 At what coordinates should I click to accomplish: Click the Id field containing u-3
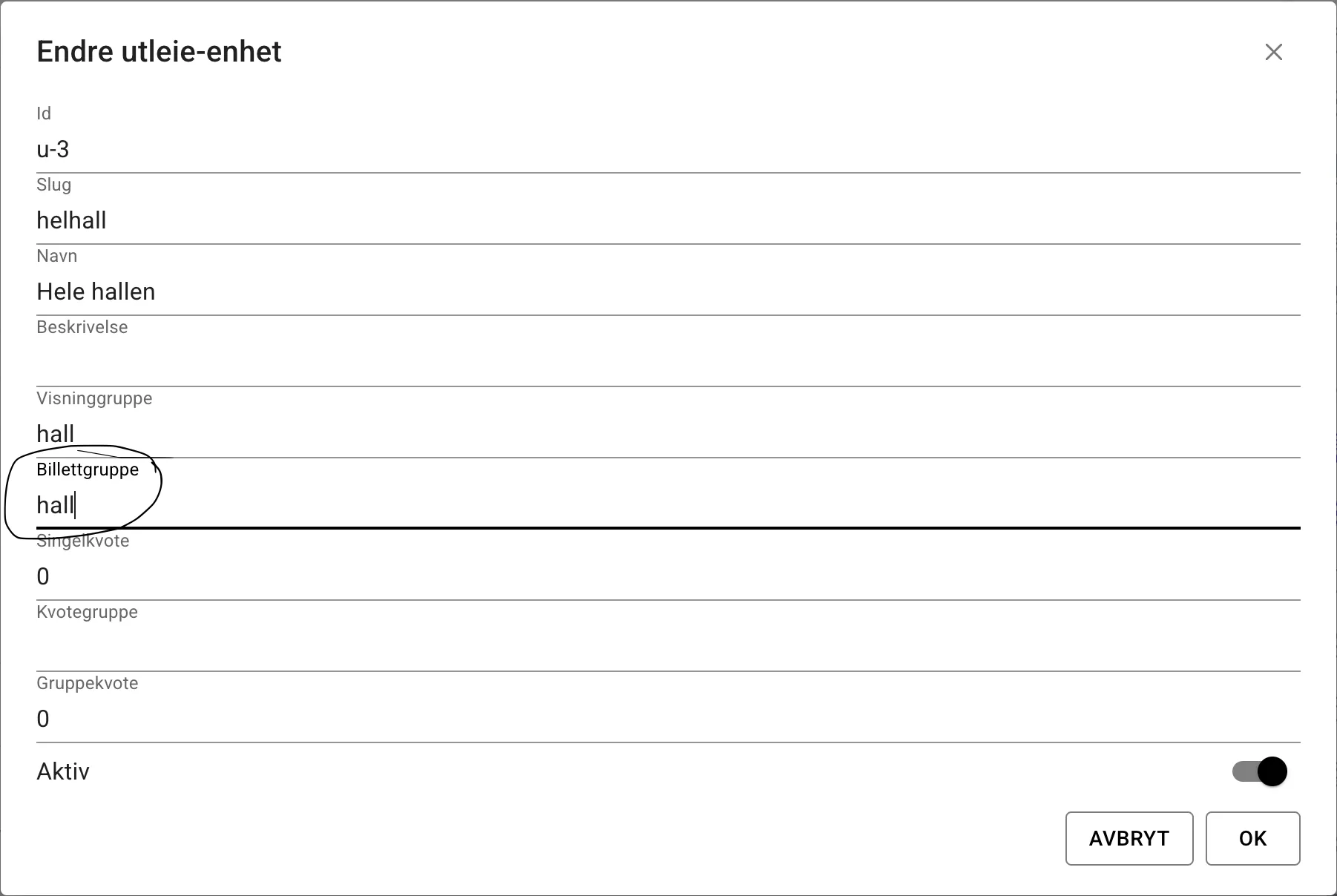297,149
